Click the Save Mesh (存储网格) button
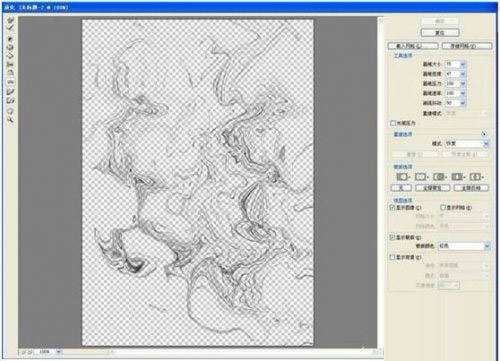 [467, 46]
